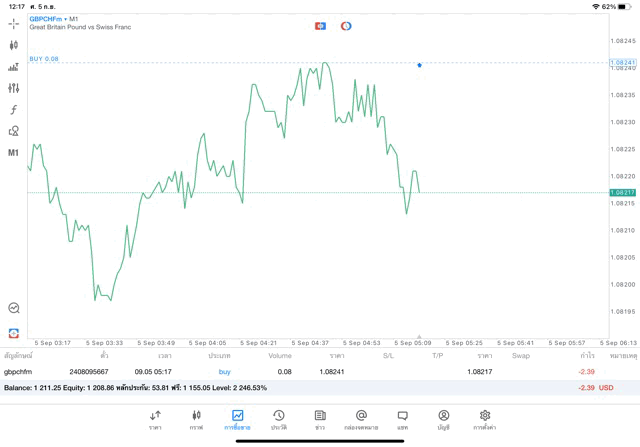The height and width of the screenshot is (447, 640).
Task: Open the drawing objects shapes icon
Action: (14, 131)
